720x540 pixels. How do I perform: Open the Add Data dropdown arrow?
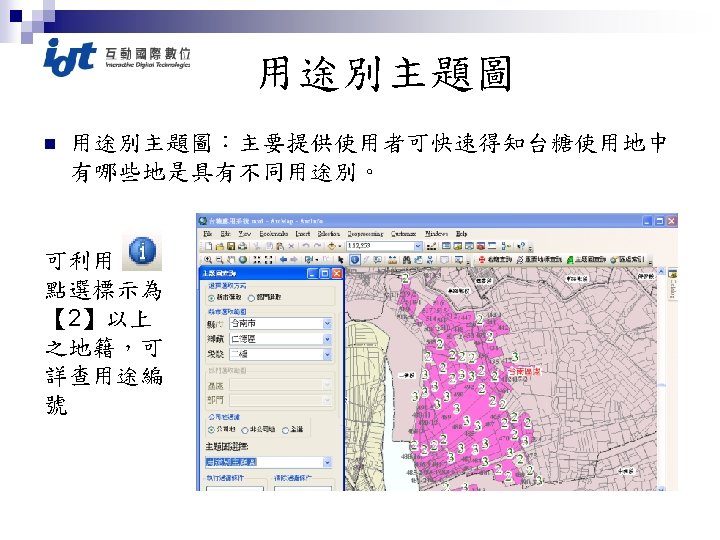click(340, 247)
